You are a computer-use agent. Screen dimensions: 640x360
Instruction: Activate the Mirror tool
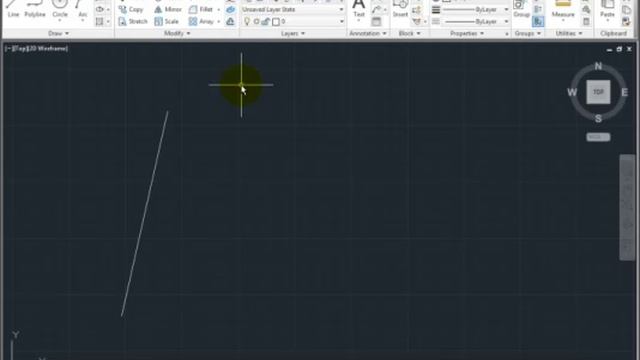click(168, 9)
